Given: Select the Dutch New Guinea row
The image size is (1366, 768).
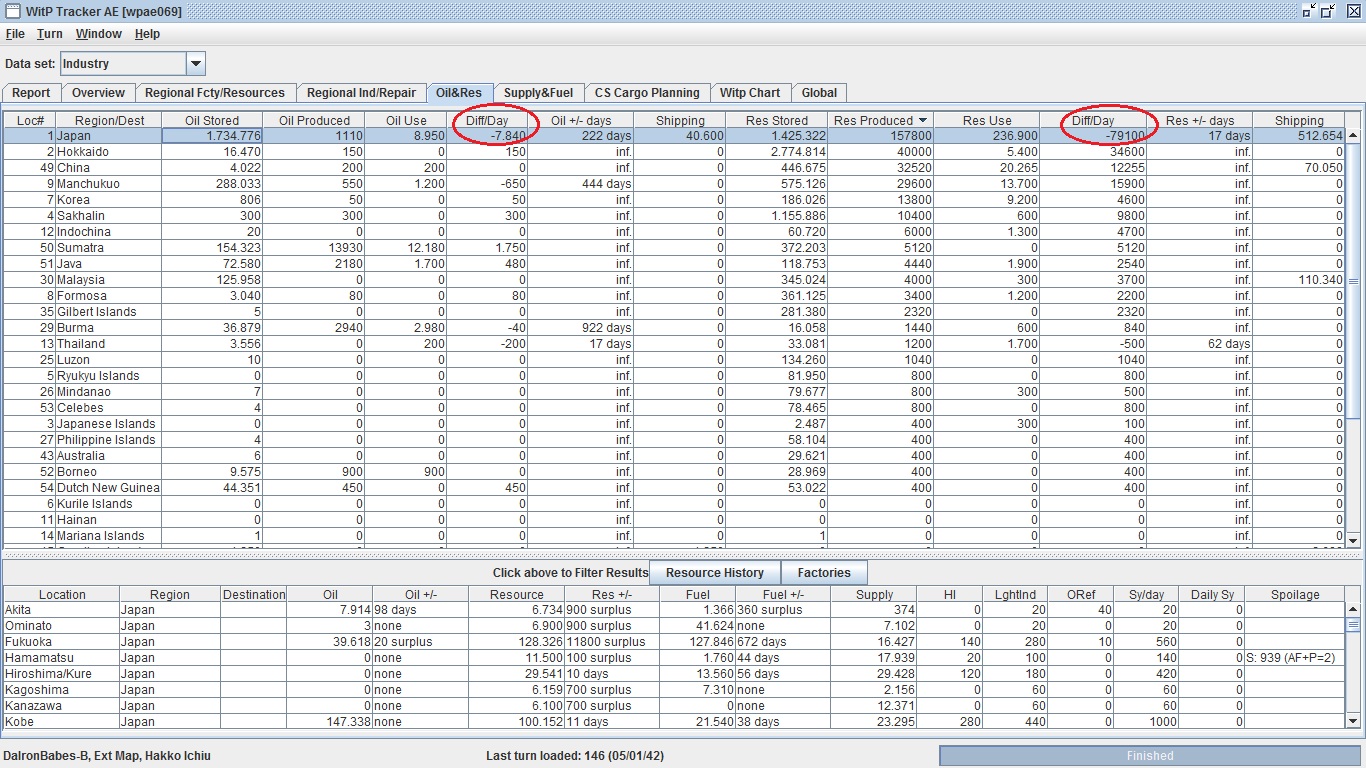Looking at the screenshot, I should [674, 488].
